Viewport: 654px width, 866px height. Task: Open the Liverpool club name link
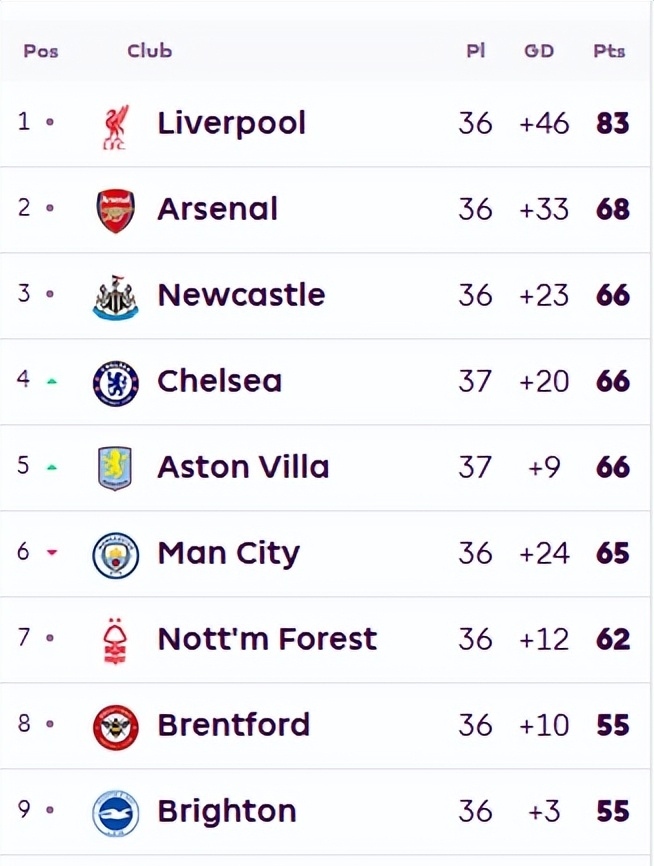coord(231,124)
